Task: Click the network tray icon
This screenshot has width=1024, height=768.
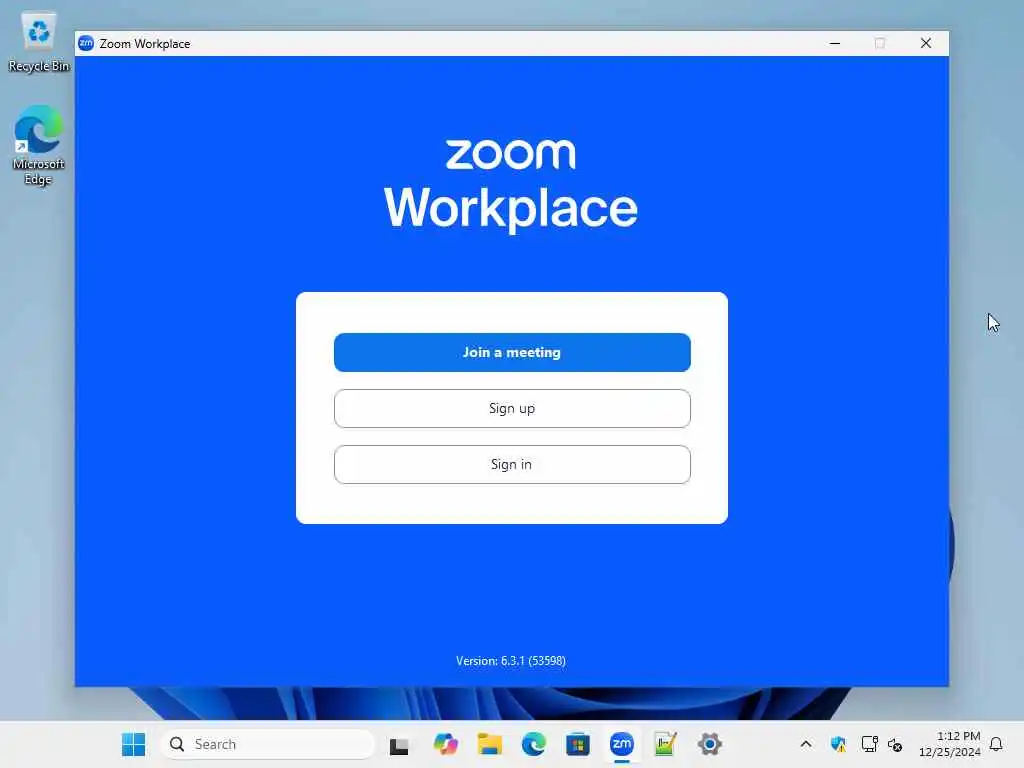Action: tap(869, 744)
